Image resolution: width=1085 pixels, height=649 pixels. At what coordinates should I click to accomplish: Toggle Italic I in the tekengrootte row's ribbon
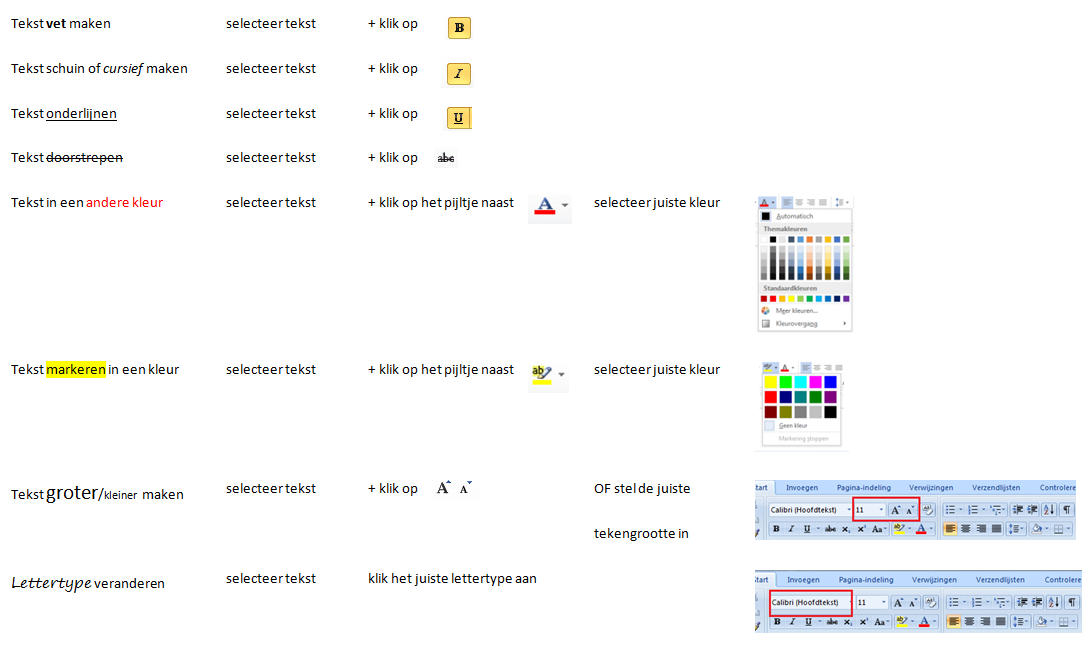[791, 529]
